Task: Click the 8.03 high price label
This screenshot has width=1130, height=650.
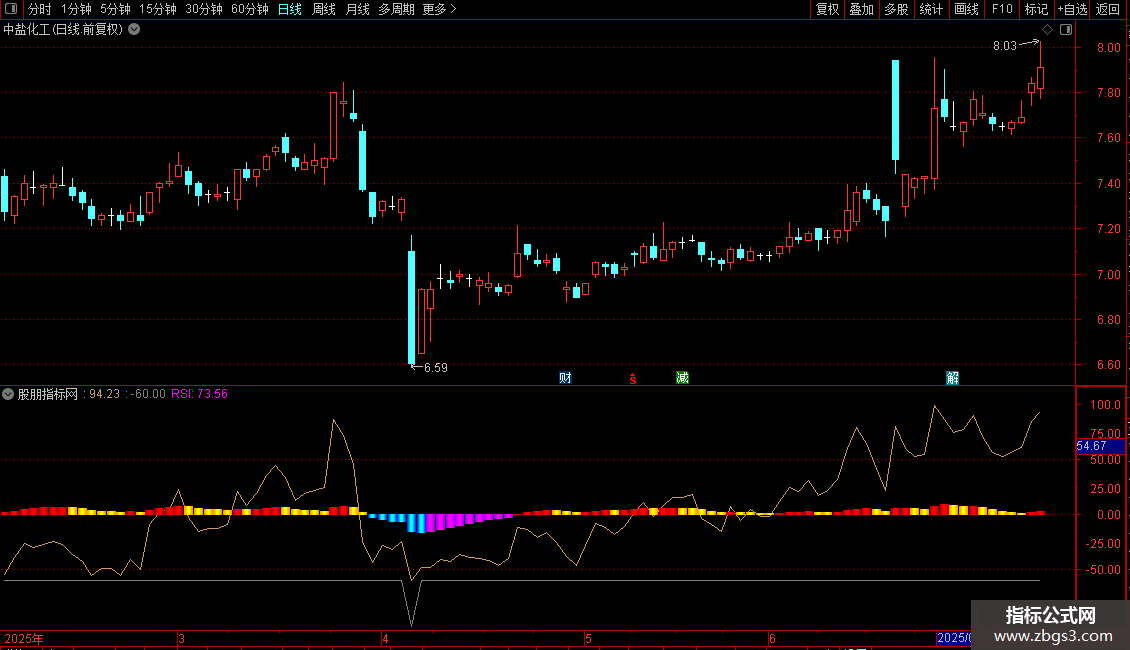Action: pos(1005,45)
